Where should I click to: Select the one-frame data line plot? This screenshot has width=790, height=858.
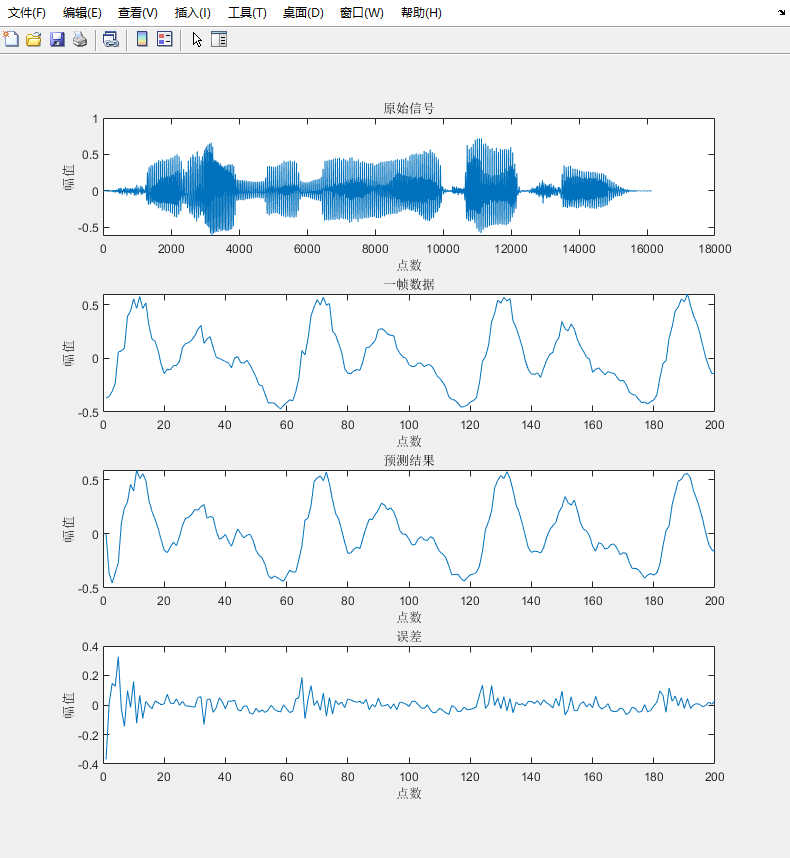[409, 353]
